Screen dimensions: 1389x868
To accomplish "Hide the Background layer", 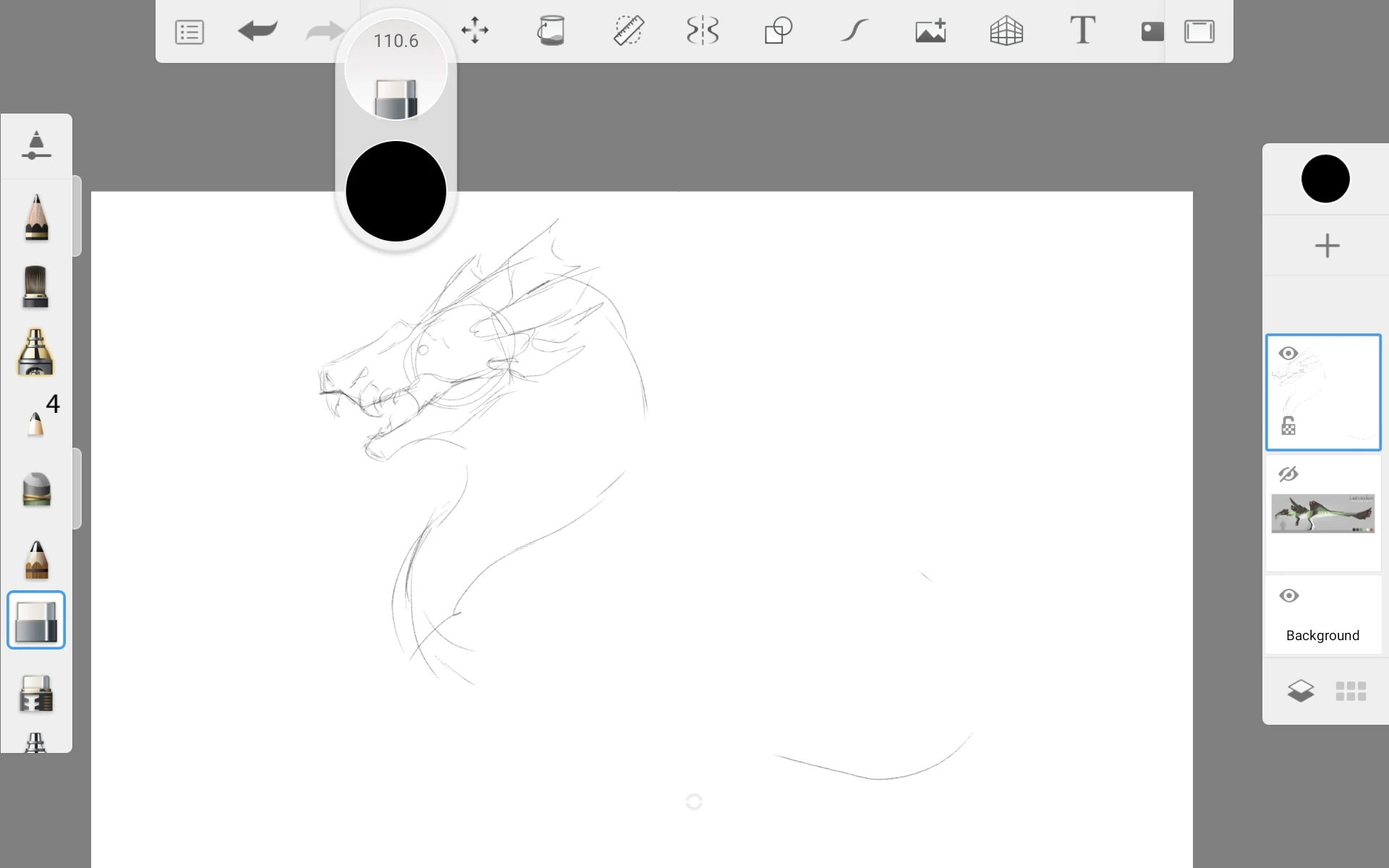I will (x=1288, y=596).
